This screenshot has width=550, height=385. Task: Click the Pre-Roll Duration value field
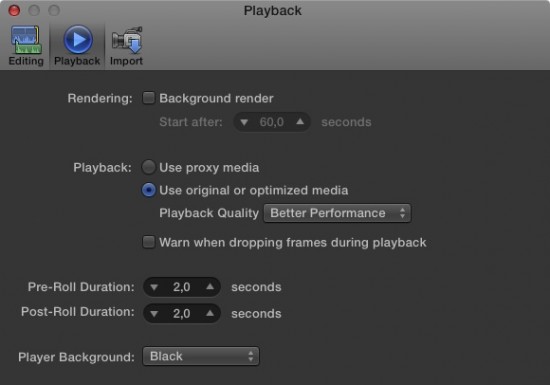pyautogui.click(x=182, y=287)
